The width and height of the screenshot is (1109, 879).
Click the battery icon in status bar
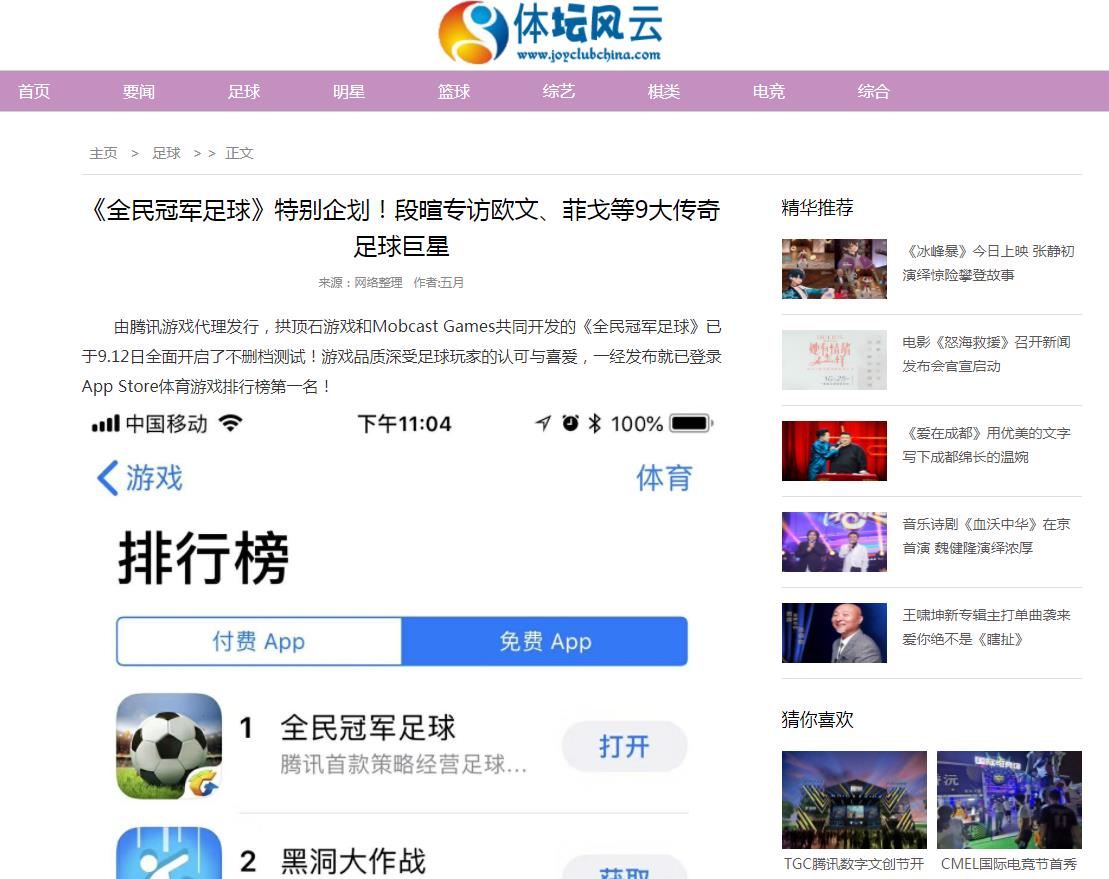pos(692,423)
